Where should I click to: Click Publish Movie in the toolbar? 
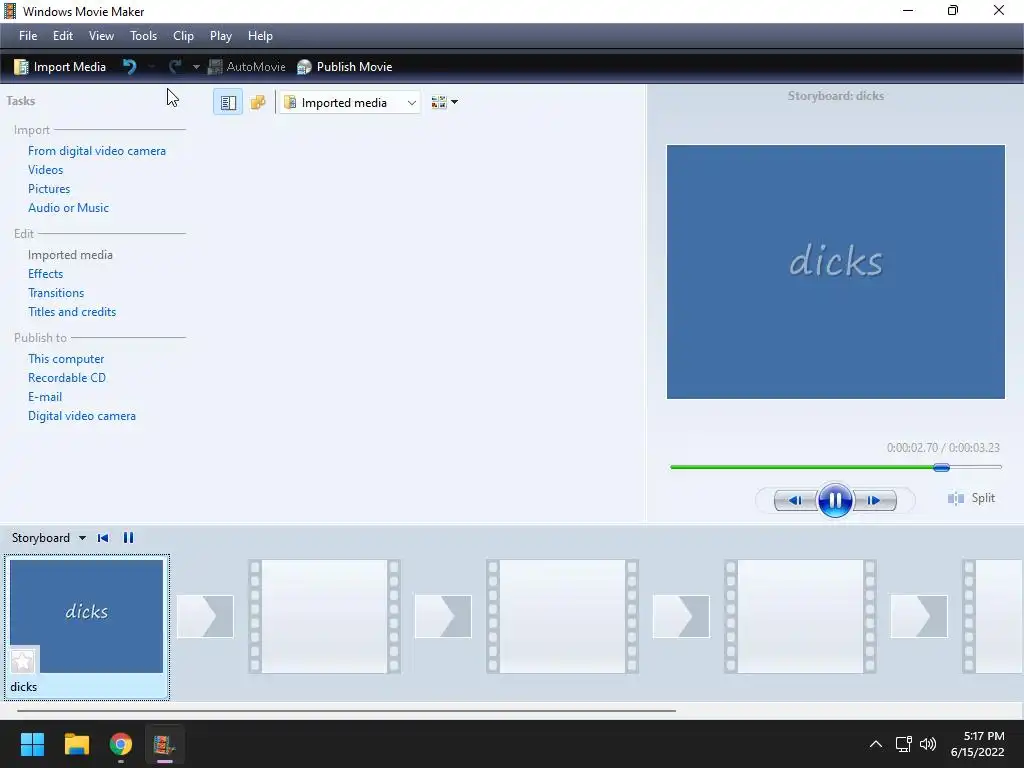[x=344, y=67]
